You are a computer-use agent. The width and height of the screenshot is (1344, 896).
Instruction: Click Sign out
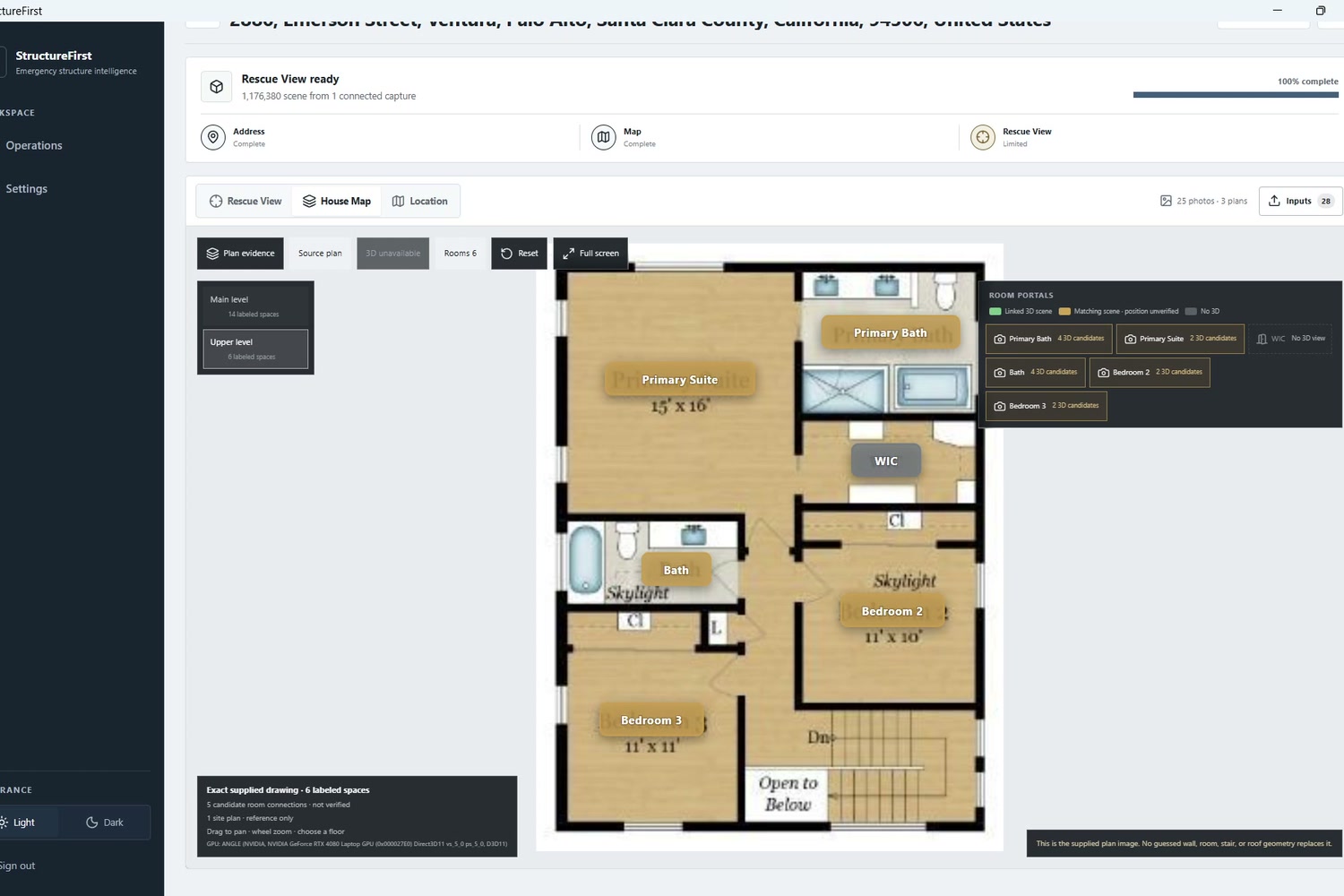(x=17, y=866)
